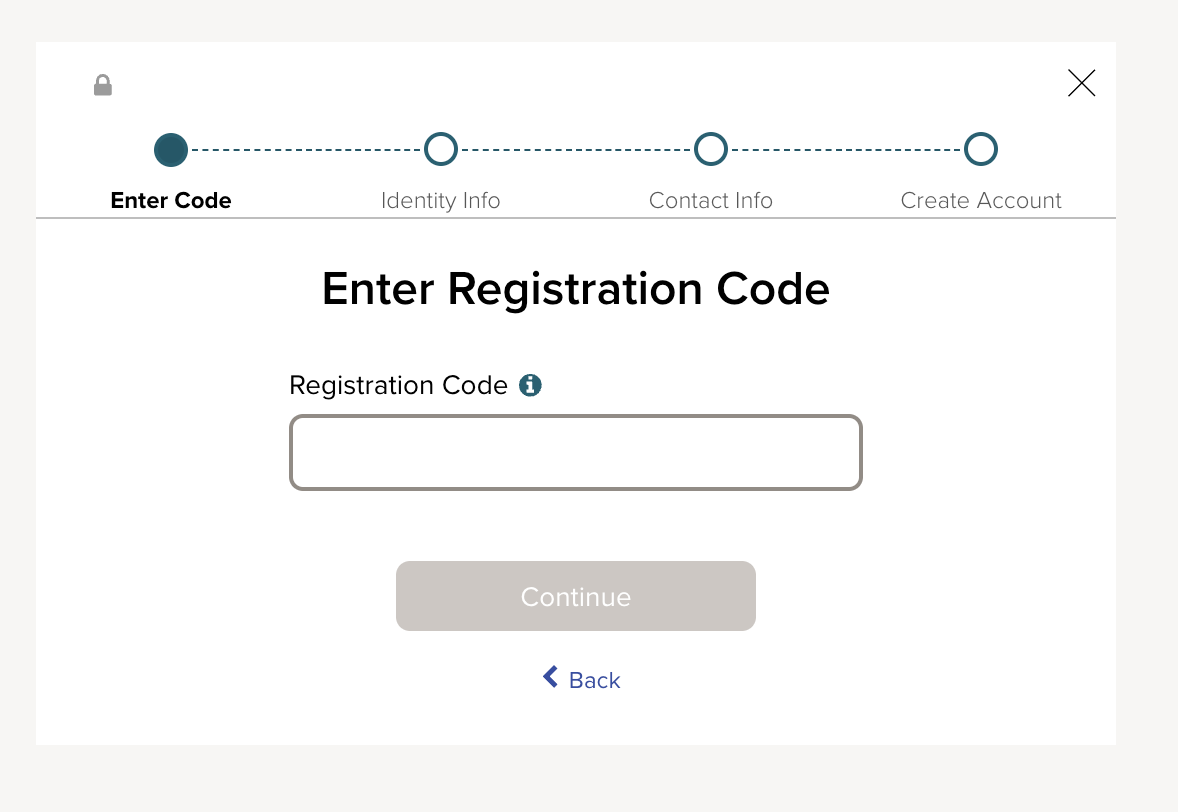Image resolution: width=1178 pixels, height=812 pixels.
Task: Focus the Registration Code text field
Action: (575, 453)
